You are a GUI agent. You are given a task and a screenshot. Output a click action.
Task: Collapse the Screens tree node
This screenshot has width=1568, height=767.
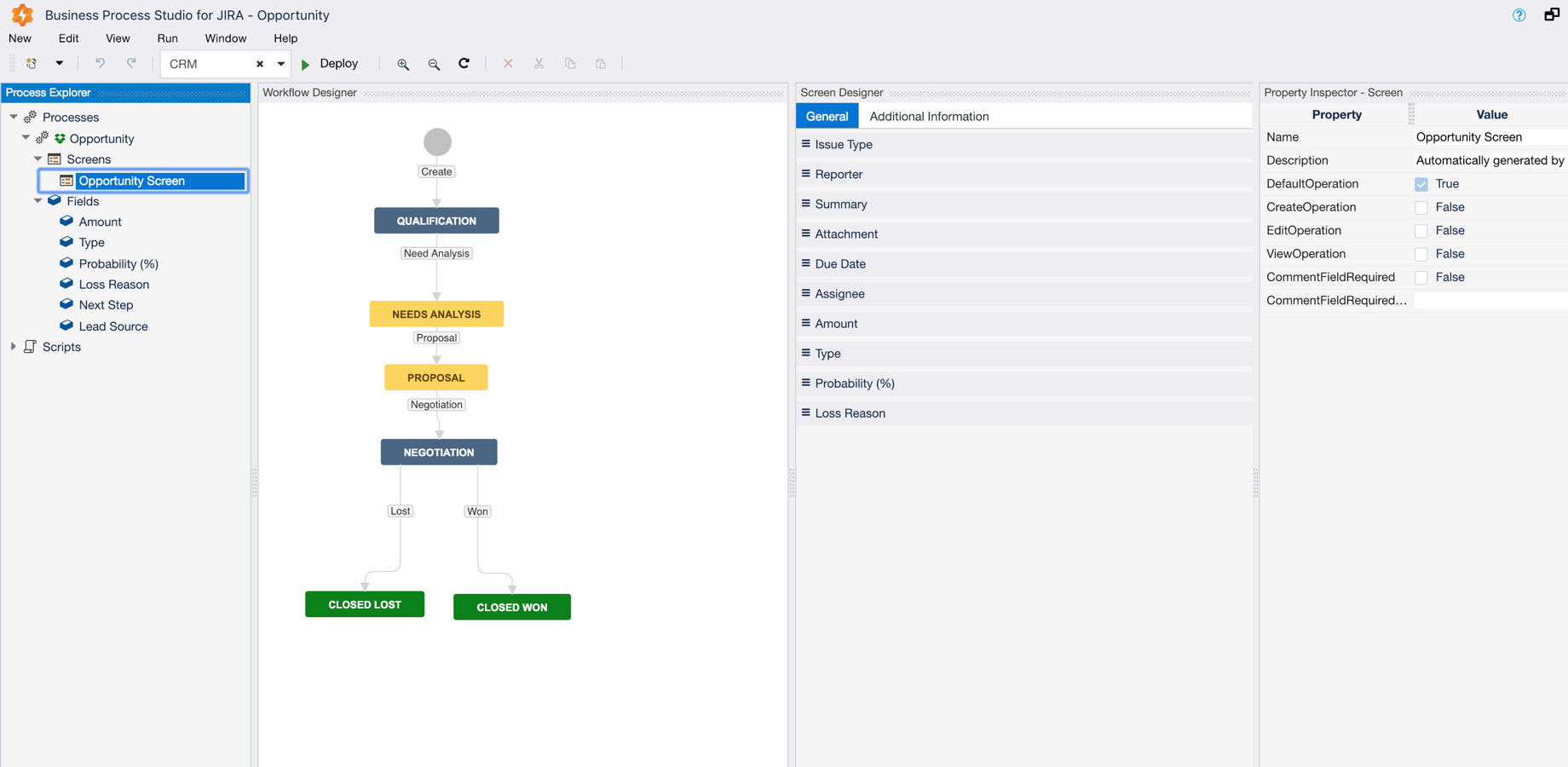(37, 159)
